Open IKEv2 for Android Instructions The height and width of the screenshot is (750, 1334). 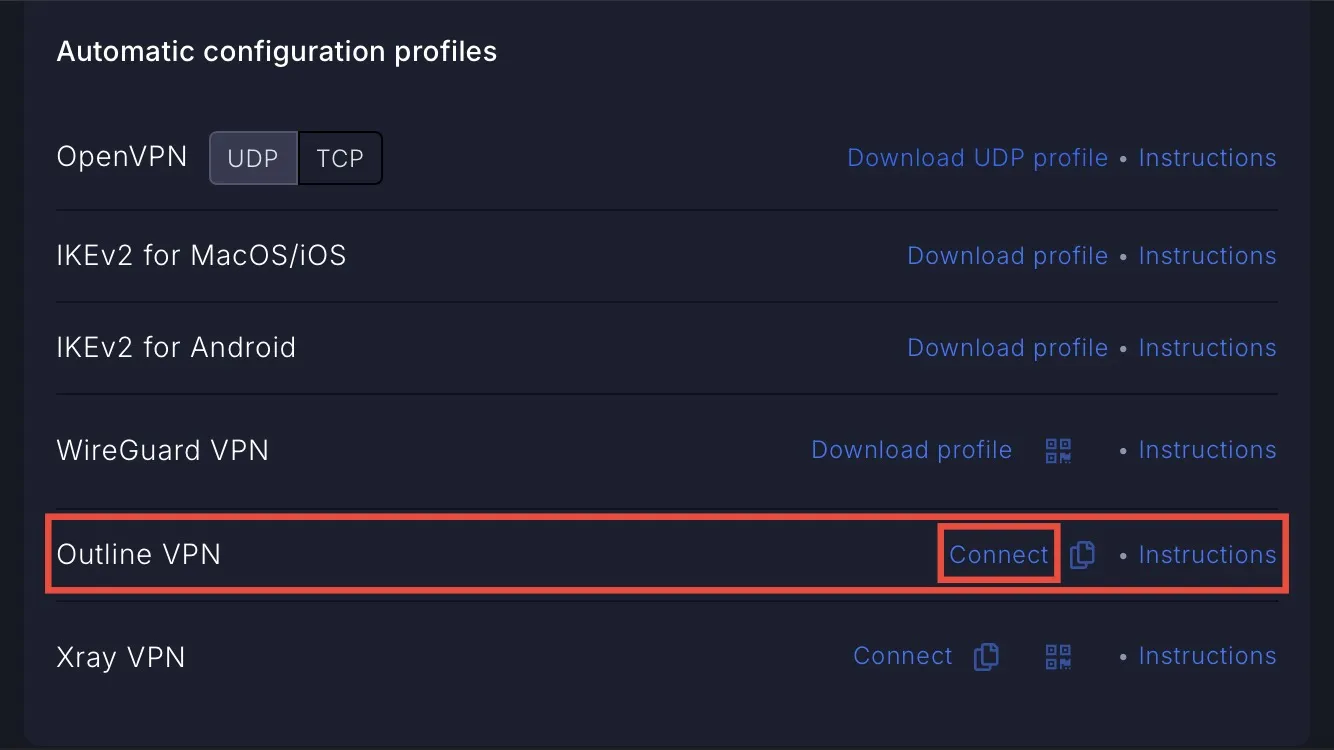(x=1207, y=348)
